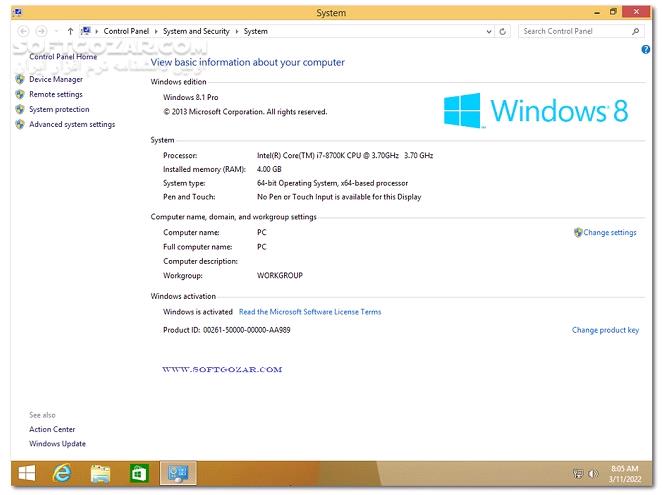Viewport: 663px width, 495px height.
Task: Select the Control Panel taskbar button
Action: click(x=178, y=473)
